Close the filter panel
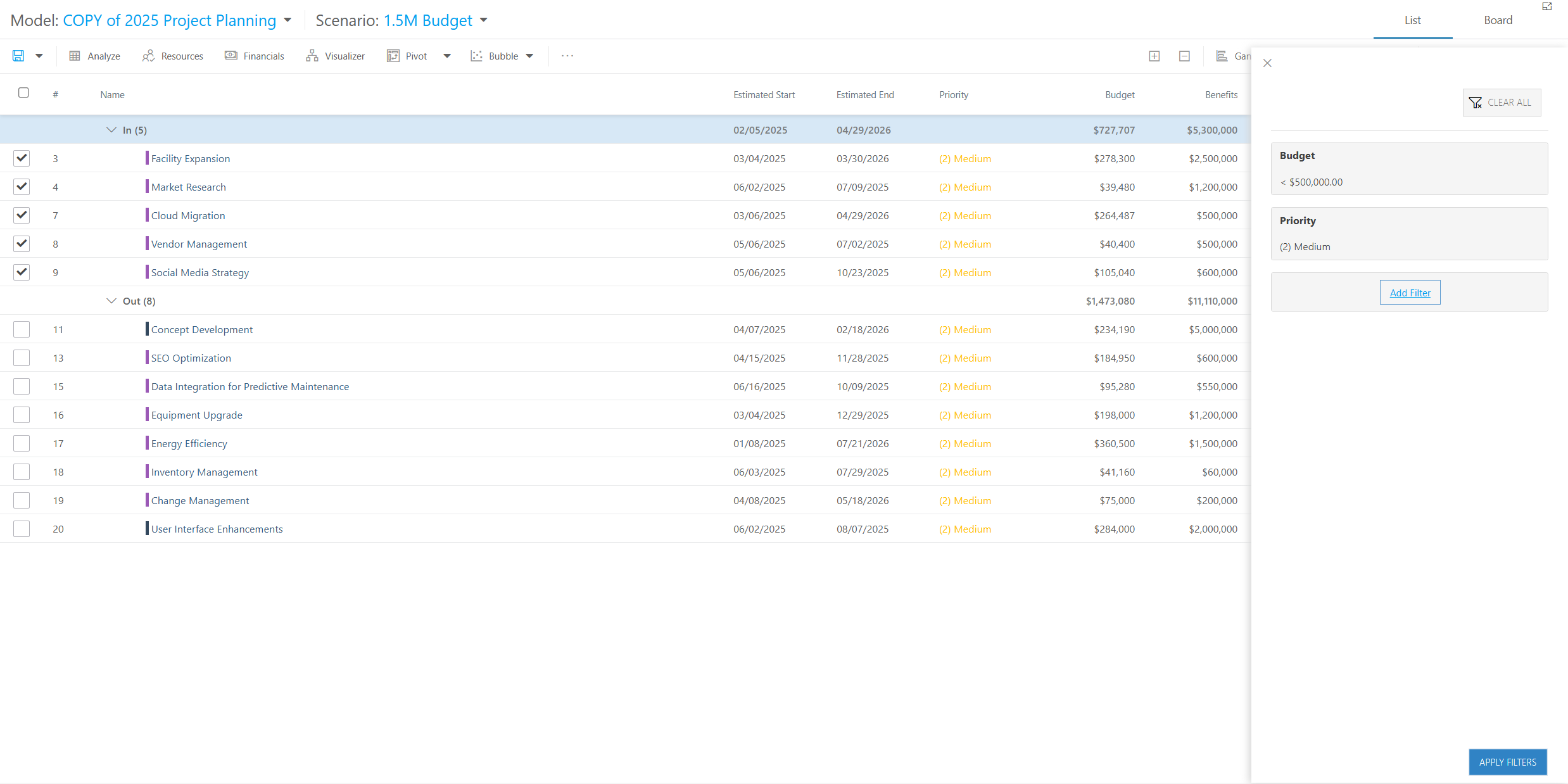The height and width of the screenshot is (784, 1568). click(1267, 63)
